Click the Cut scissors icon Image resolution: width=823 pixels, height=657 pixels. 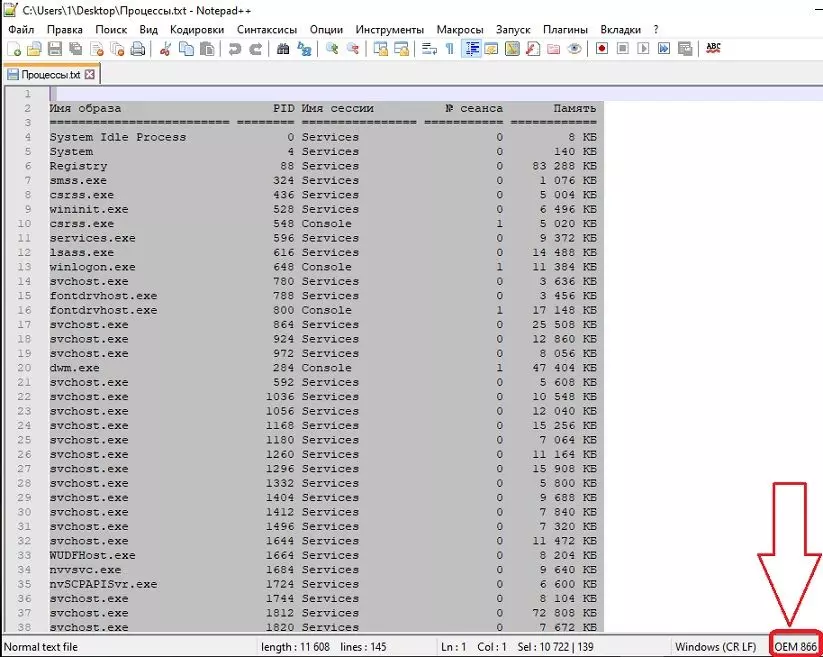tap(167, 48)
